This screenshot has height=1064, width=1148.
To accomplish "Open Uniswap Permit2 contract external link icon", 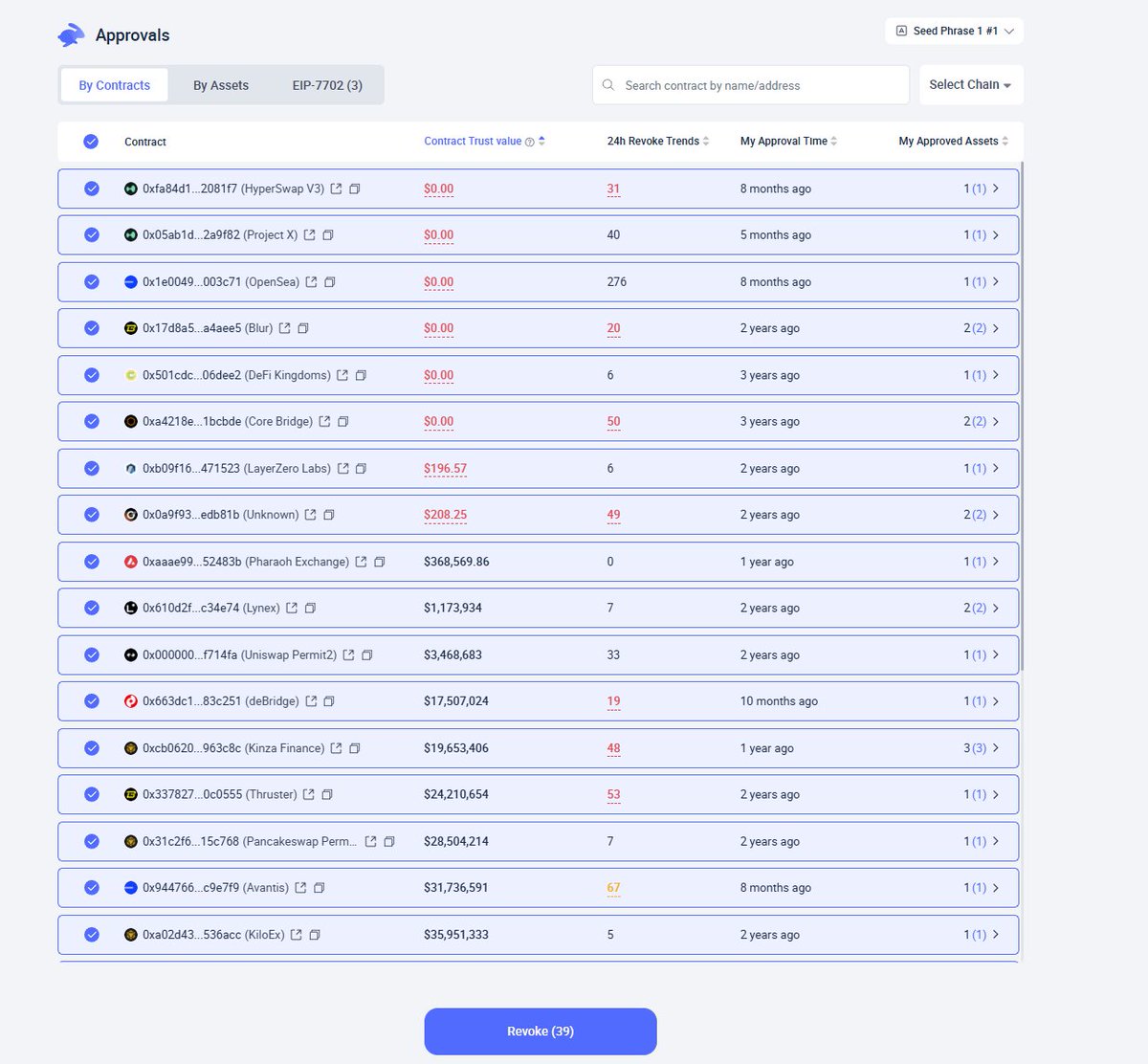I will click(348, 655).
